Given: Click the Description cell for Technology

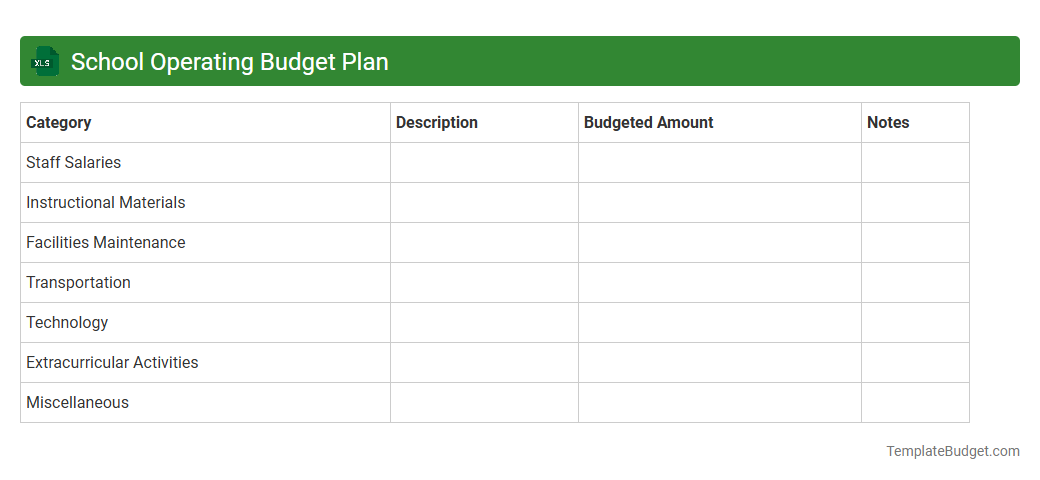Looking at the screenshot, I should [x=484, y=322].
